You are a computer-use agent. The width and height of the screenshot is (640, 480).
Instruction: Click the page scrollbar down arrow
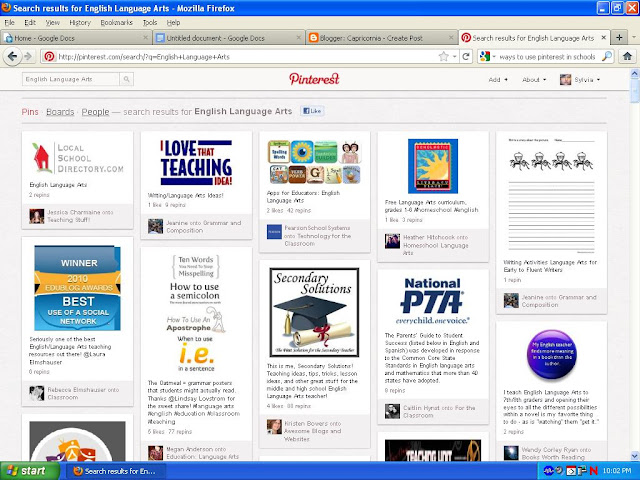tap(635, 456)
